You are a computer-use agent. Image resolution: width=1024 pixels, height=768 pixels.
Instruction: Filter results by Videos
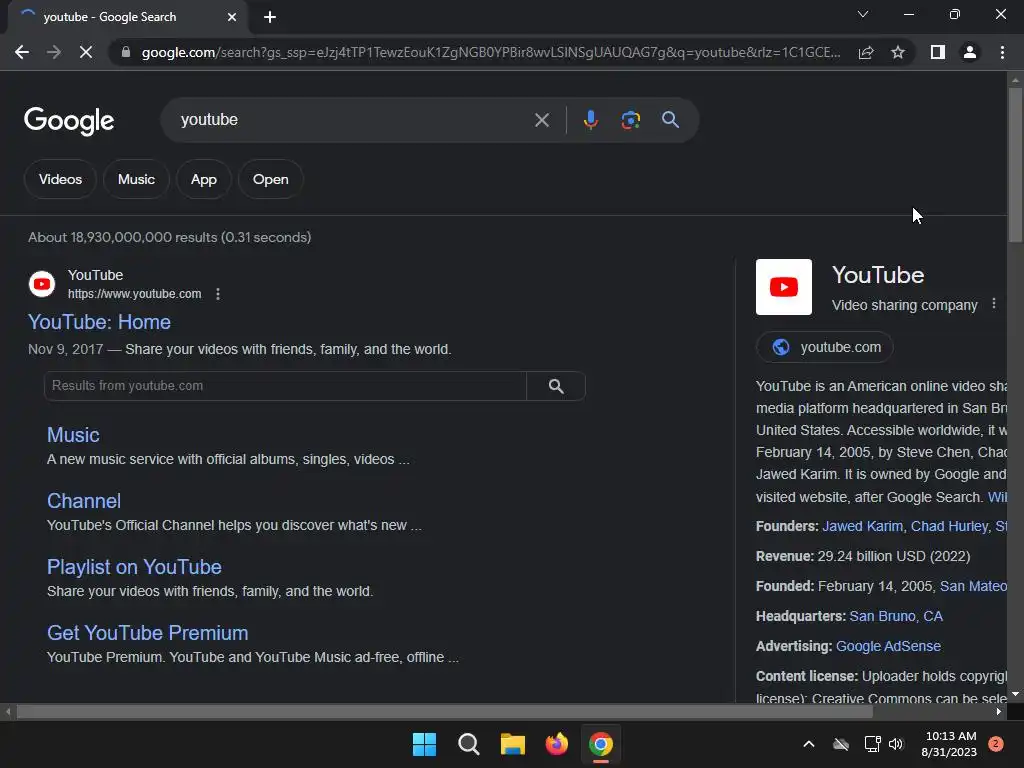click(x=60, y=180)
